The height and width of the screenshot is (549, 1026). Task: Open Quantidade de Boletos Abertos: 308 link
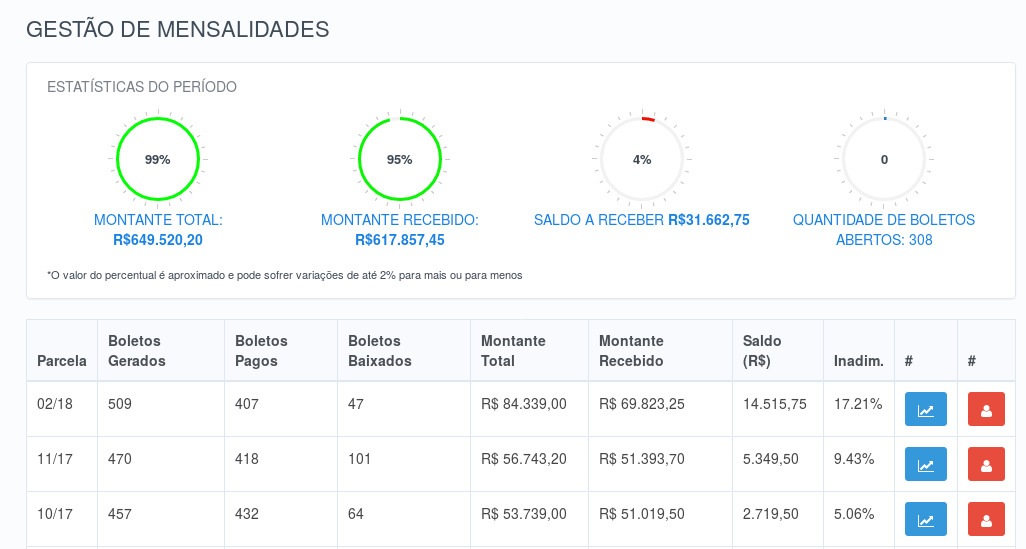[x=884, y=230]
